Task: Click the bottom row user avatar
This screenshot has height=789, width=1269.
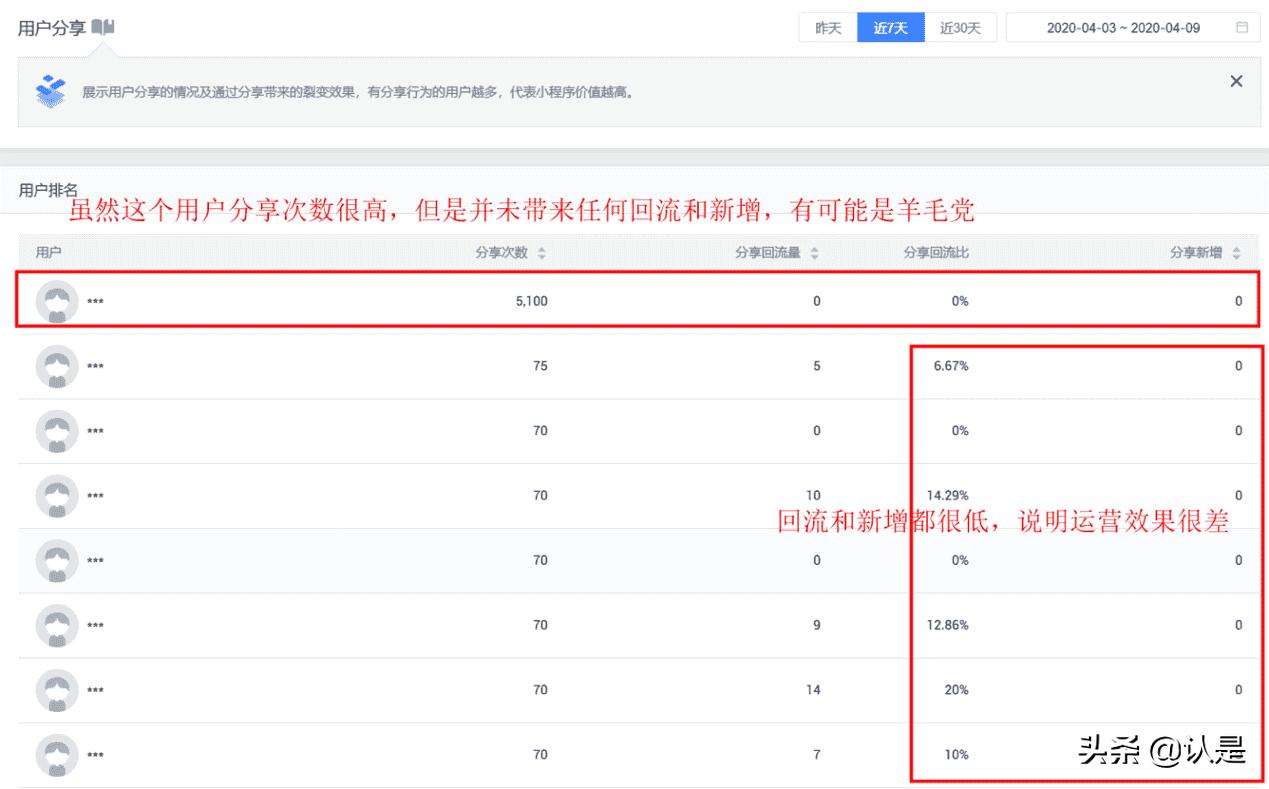Action: [x=56, y=755]
